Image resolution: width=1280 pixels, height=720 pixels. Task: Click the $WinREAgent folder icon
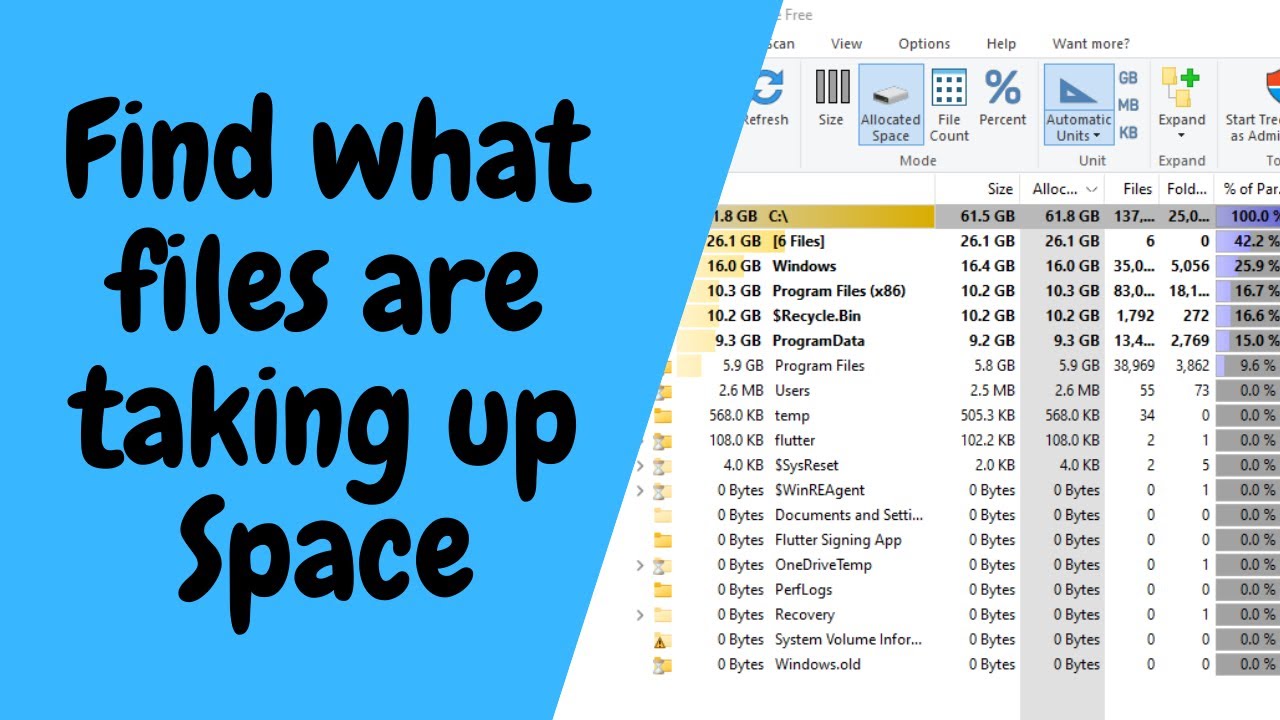click(662, 490)
